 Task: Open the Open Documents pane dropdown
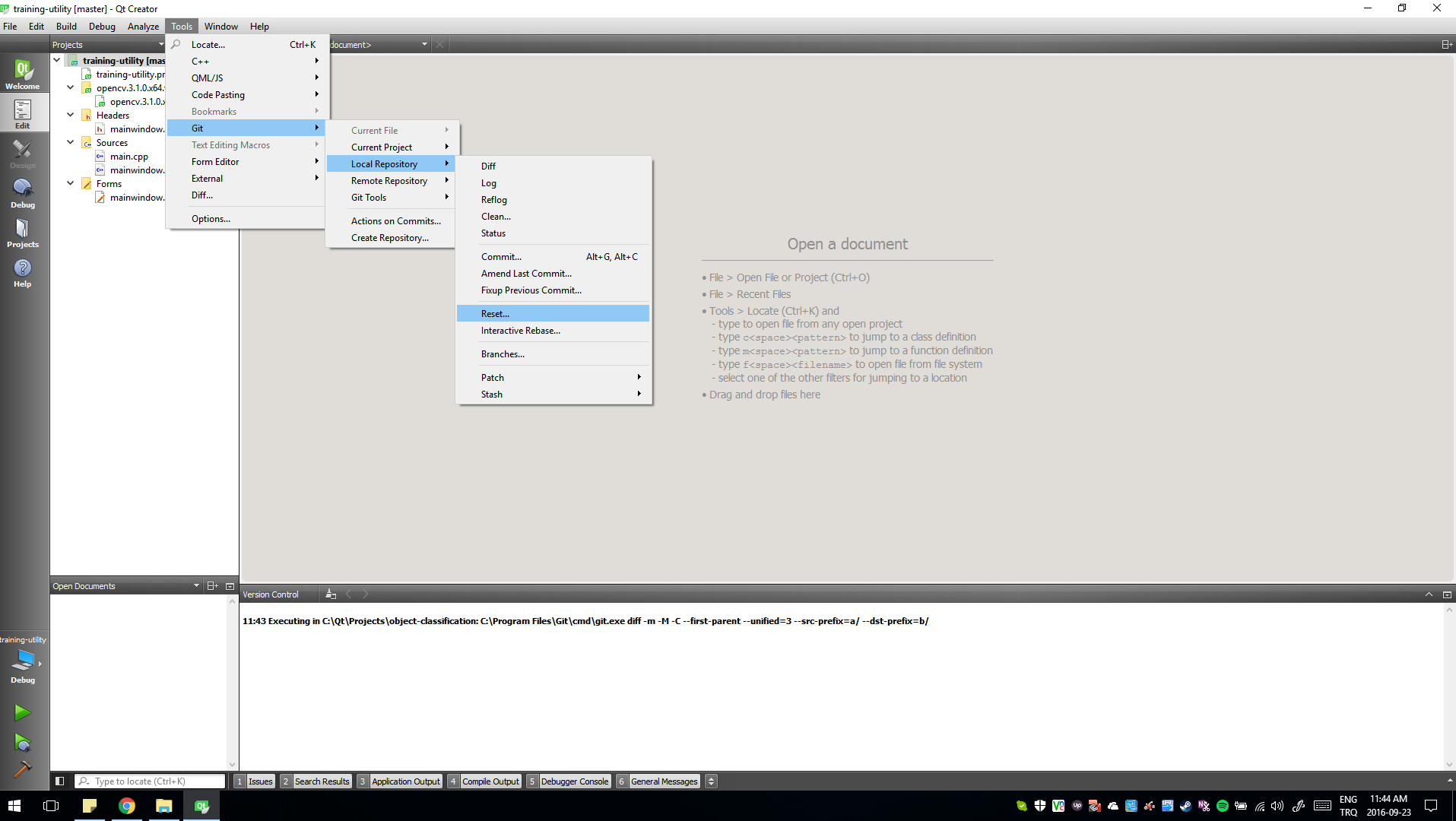pos(196,586)
